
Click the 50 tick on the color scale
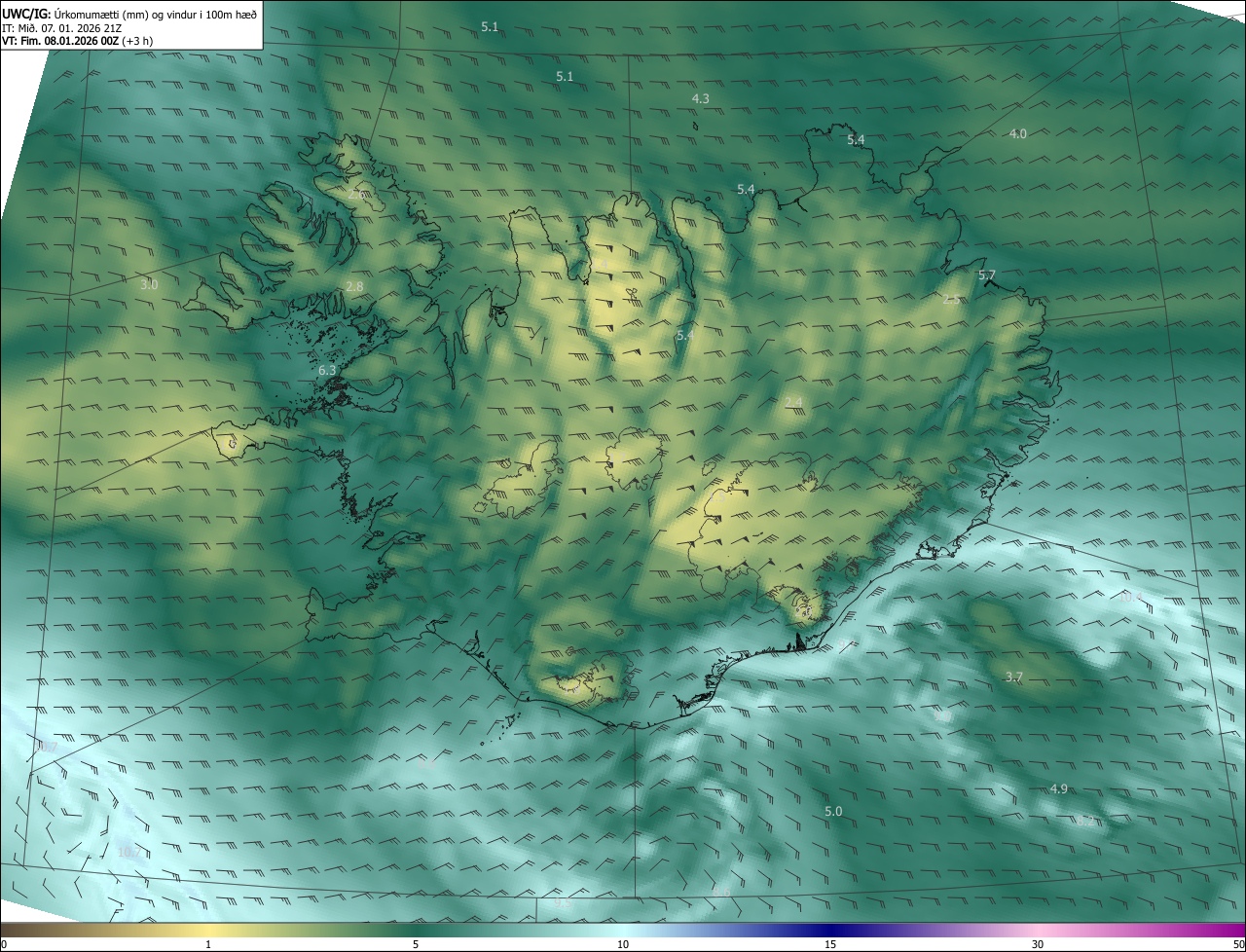(x=1238, y=944)
